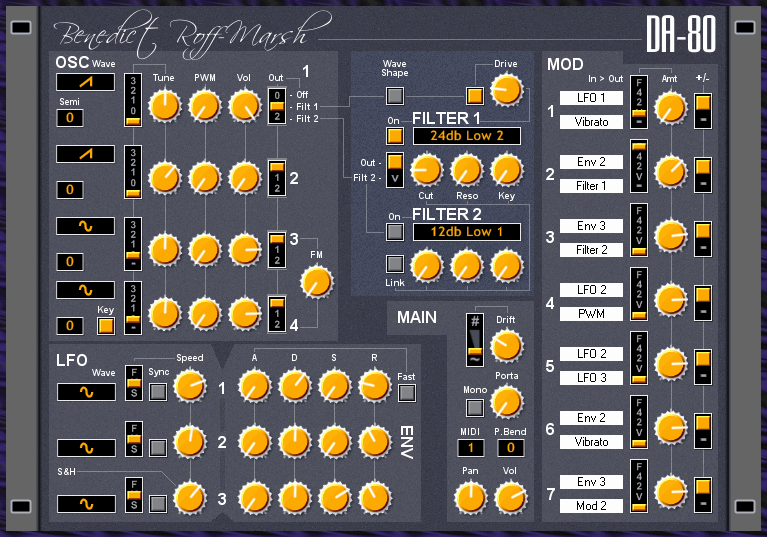Select the LFO 1 wave shape display
The width and height of the screenshot is (767, 537).
coord(85,392)
